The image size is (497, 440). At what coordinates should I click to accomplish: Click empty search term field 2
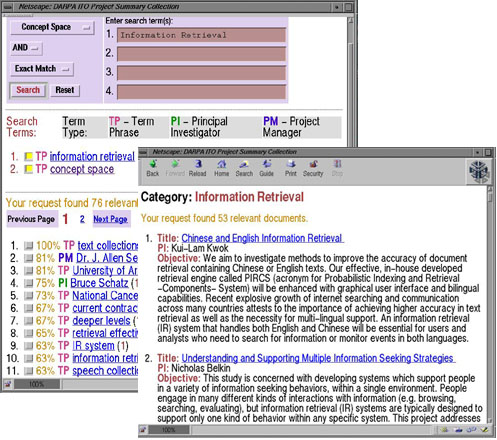pos(201,54)
